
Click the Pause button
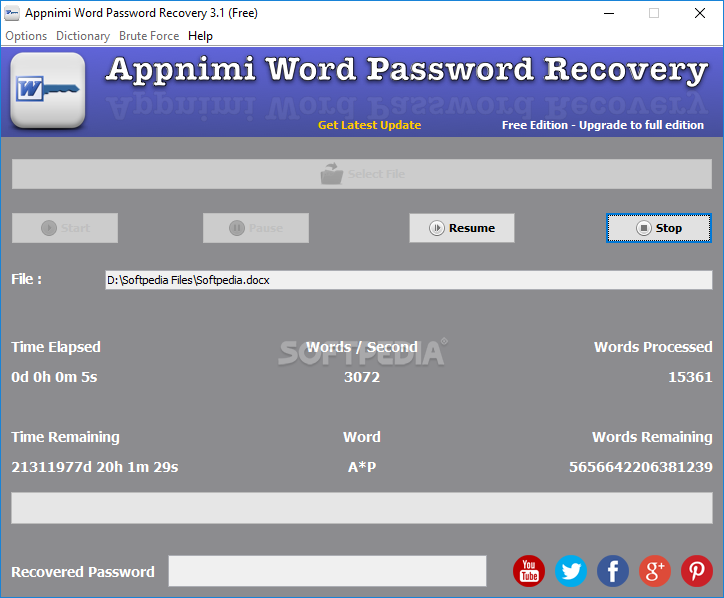256,228
